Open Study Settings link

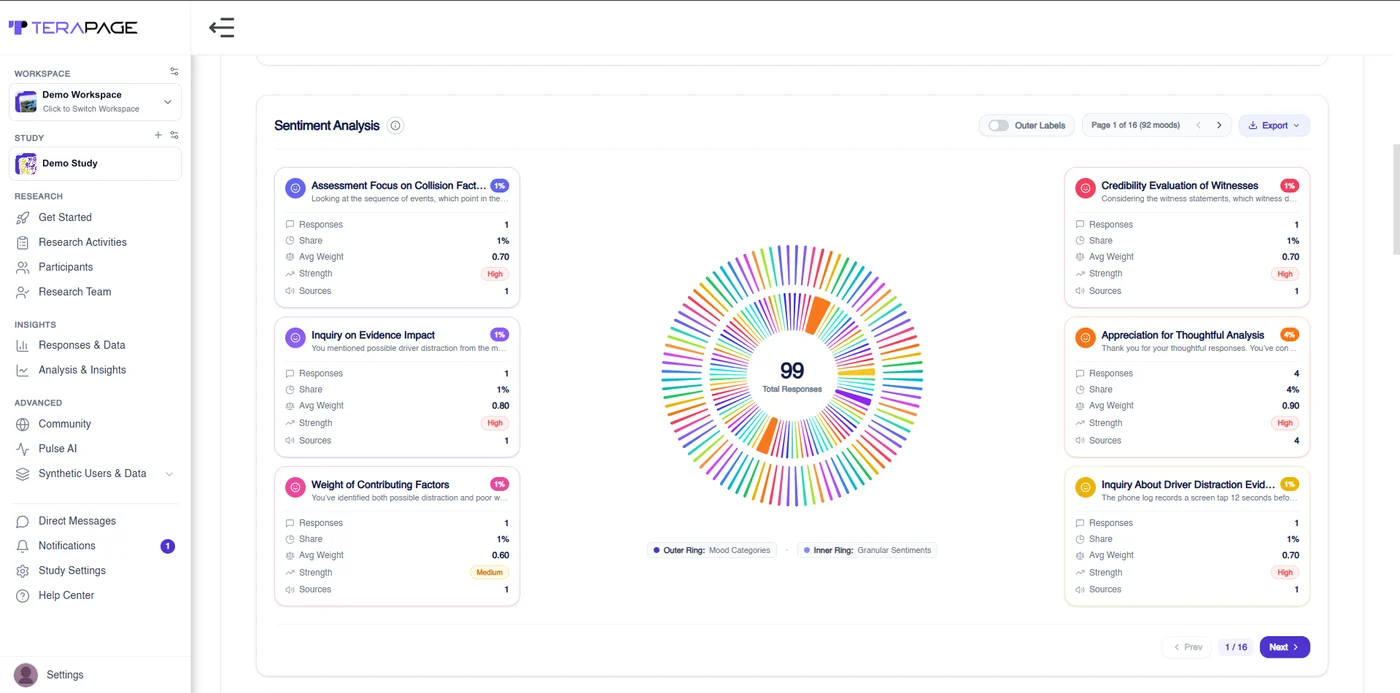pos(72,571)
